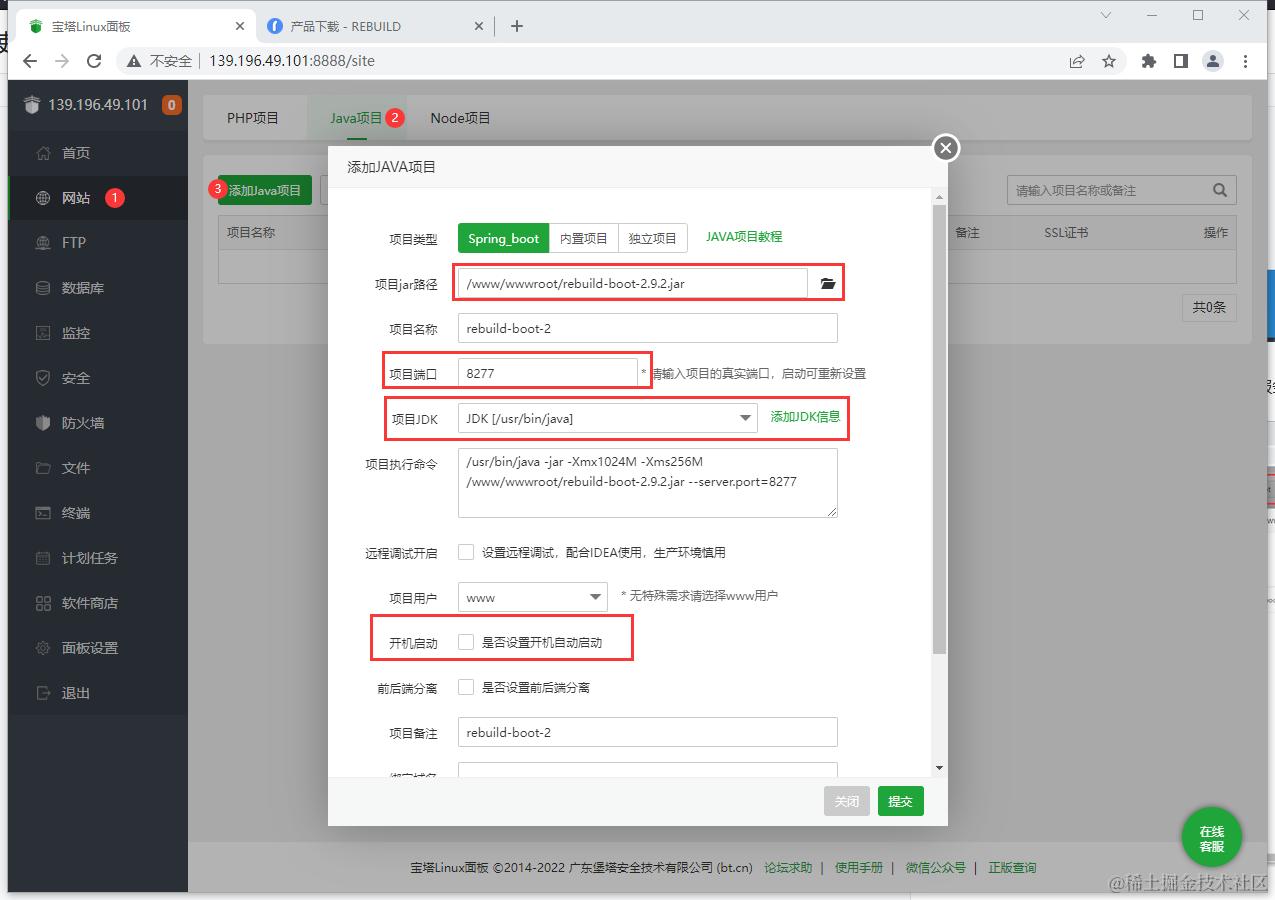The width and height of the screenshot is (1275, 900).
Task: Open the 文件 (Files) section in sidebar
Action: pos(76,467)
